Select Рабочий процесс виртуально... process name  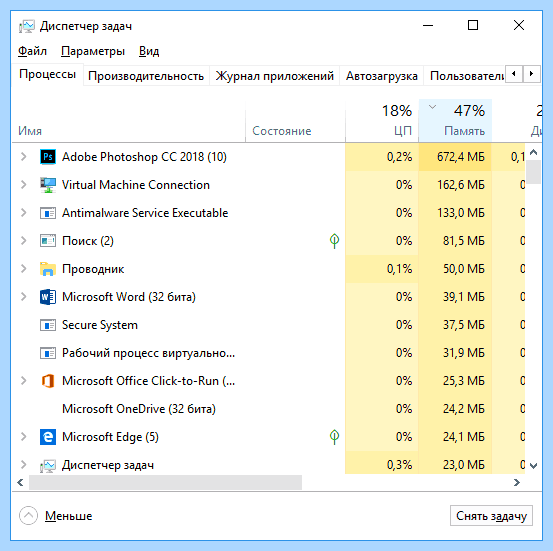[148, 353]
